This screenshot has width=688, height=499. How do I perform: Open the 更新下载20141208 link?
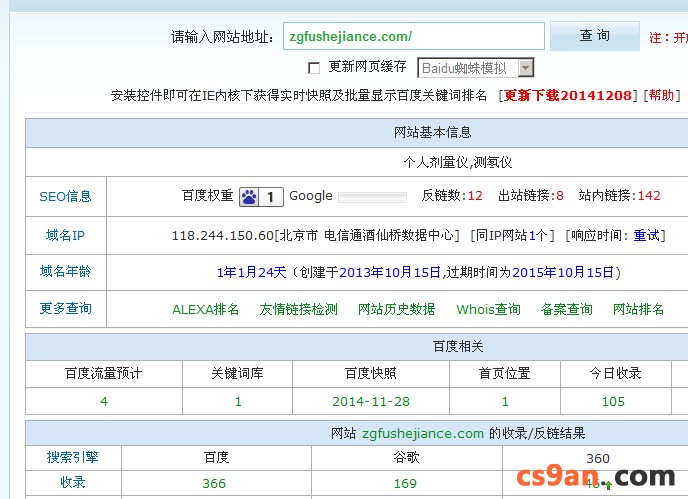coord(567,96)
